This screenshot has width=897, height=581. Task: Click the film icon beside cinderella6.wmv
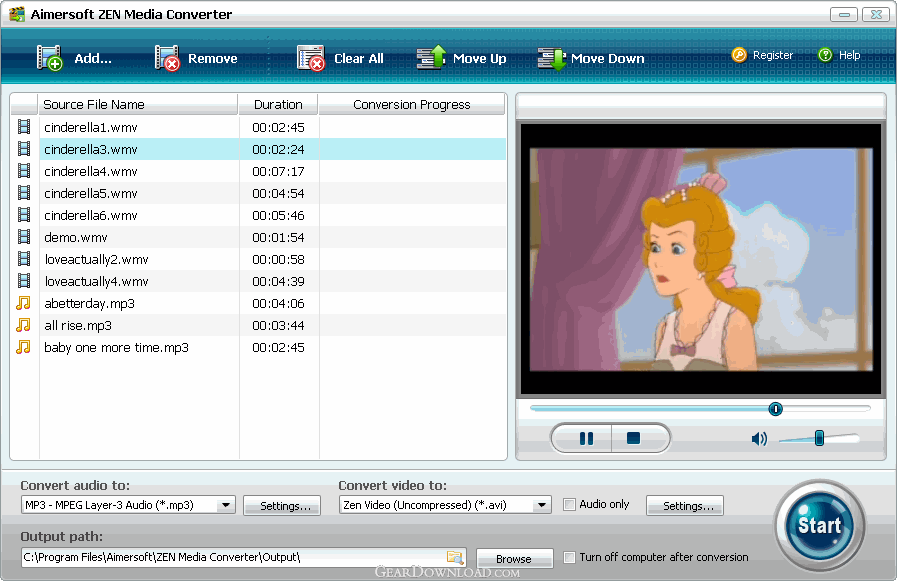[24, 214]
